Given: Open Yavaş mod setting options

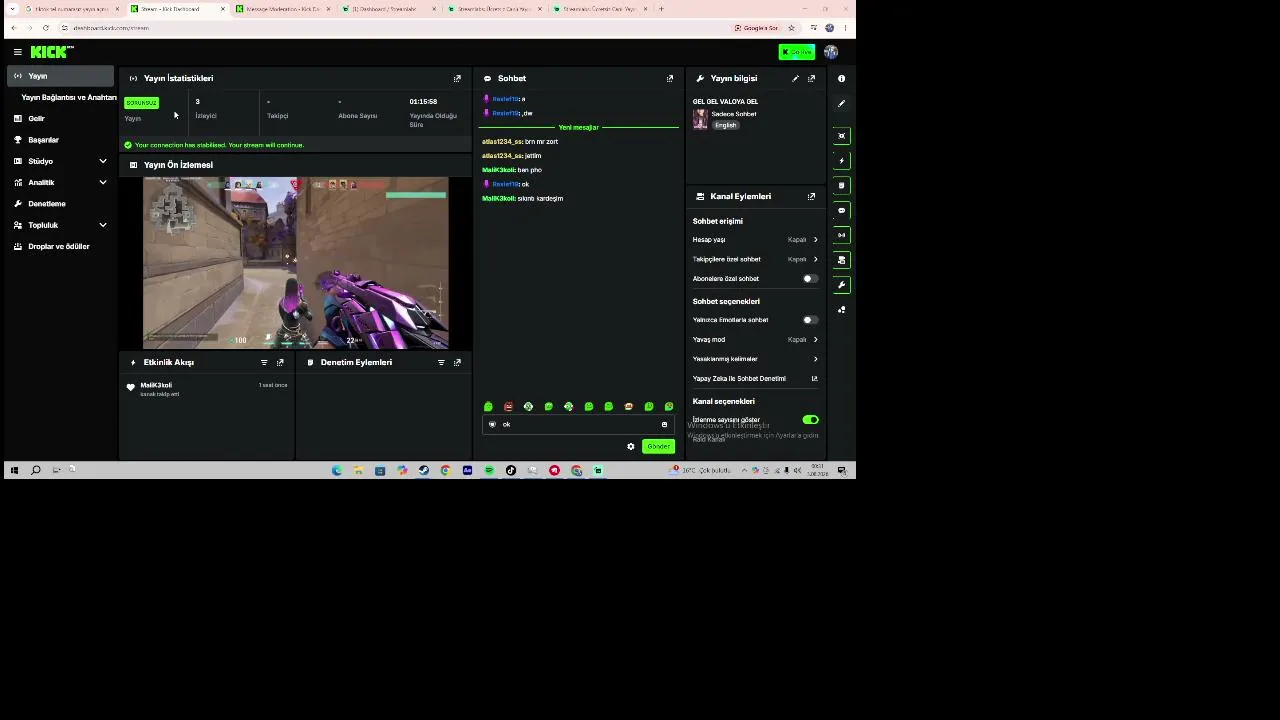Looking at the screenshot, I should 755,339.
